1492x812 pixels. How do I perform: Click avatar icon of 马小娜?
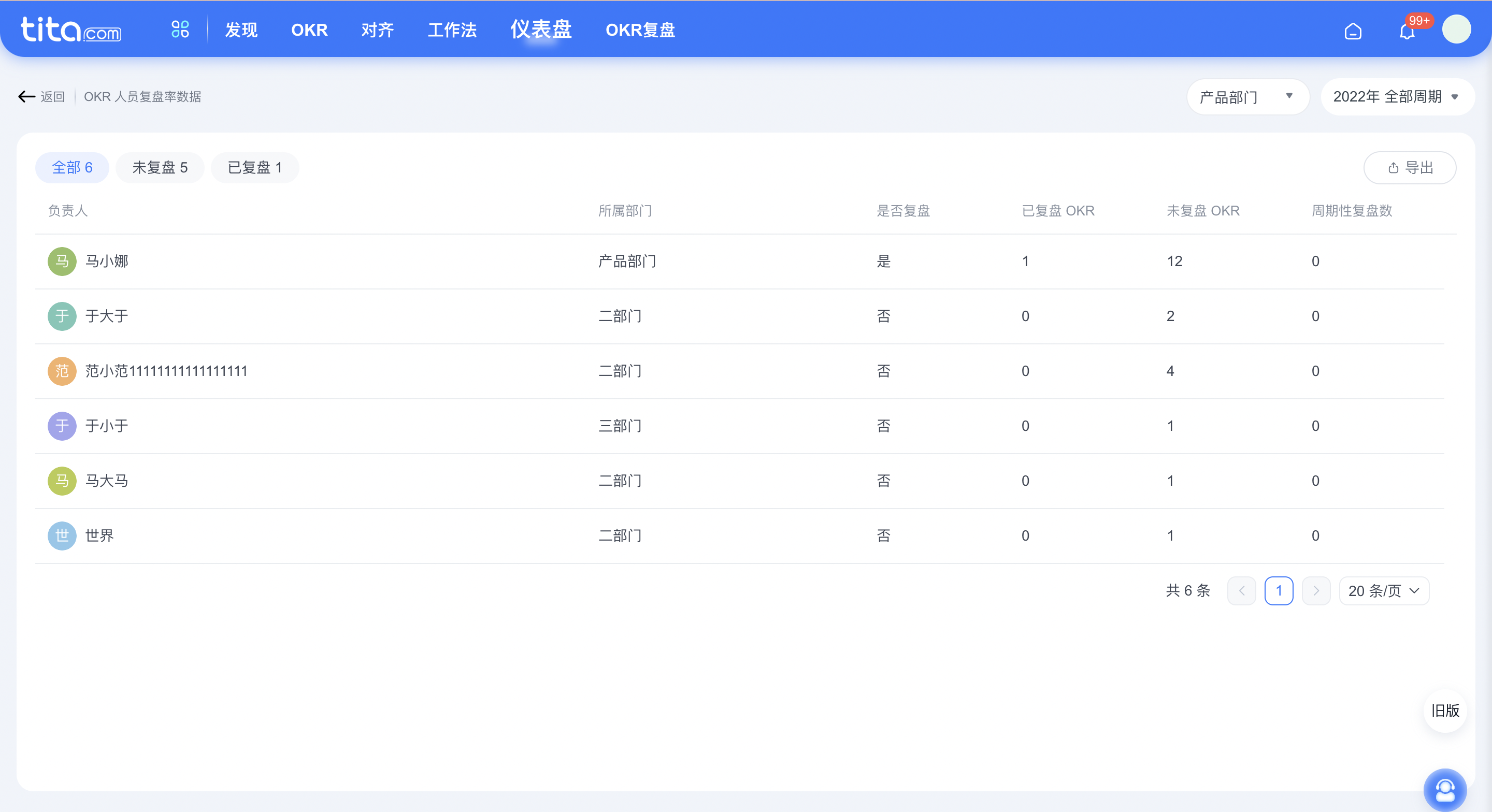[x=62, y=261]
